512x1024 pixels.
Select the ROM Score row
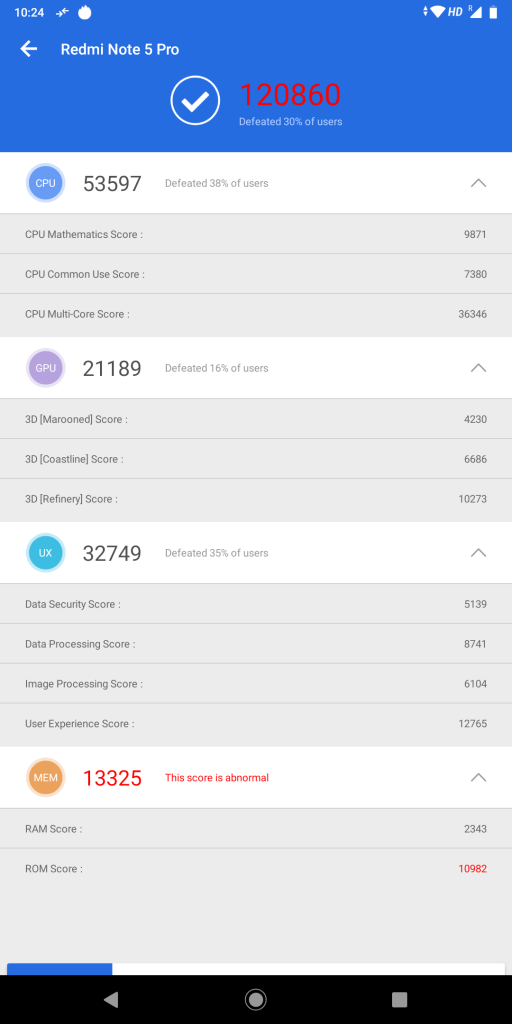coord(256,869)
